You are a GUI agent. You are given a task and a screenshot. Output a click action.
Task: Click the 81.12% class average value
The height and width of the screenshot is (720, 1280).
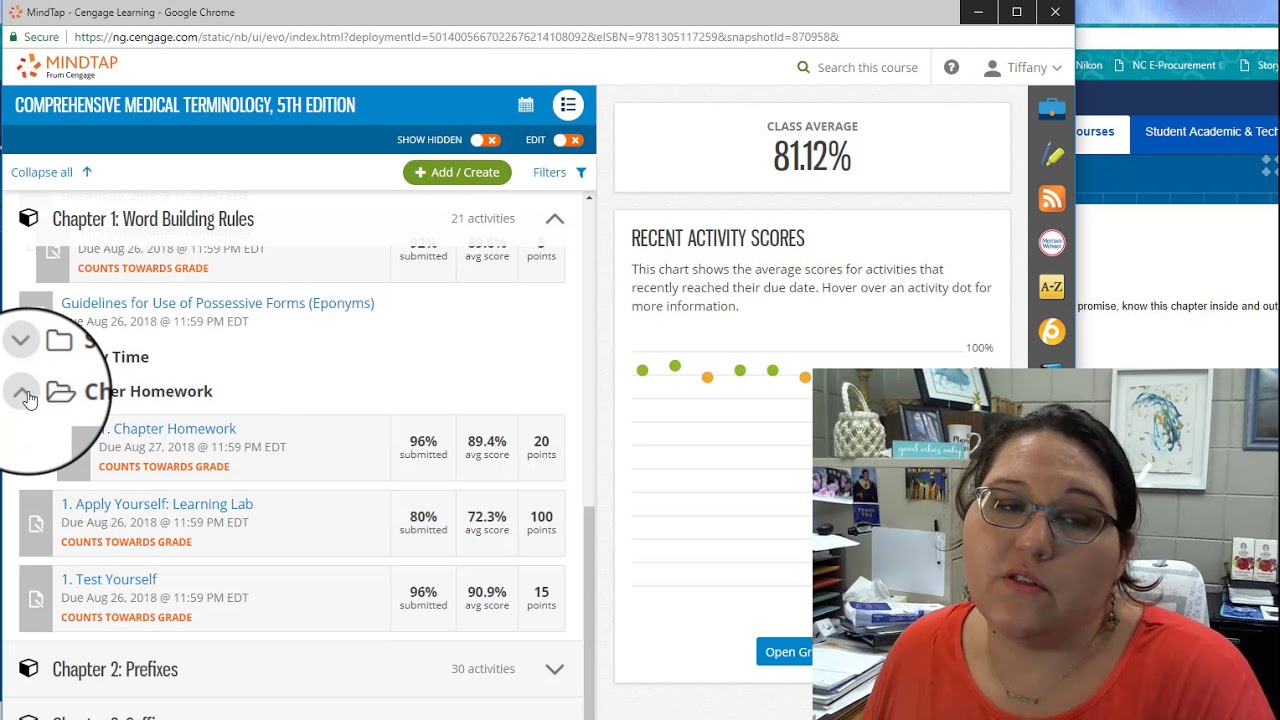(x=812, y=156)
